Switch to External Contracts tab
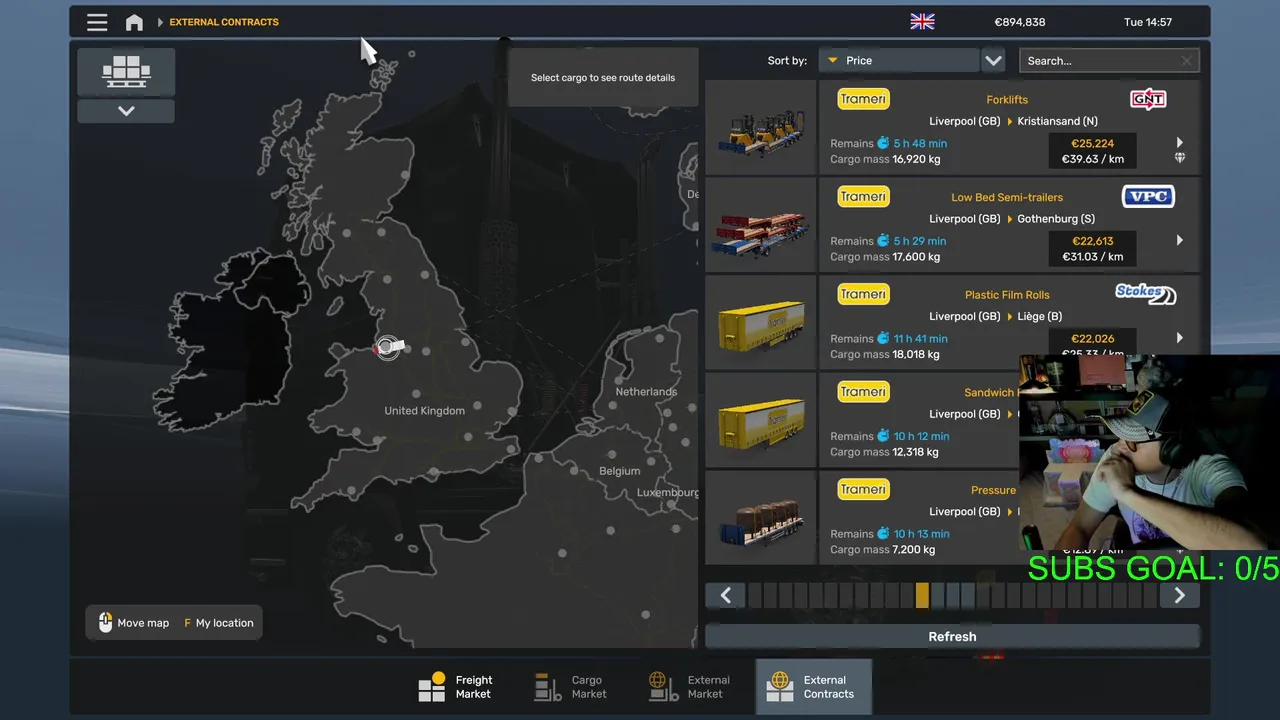Viewport: 1280px width, 720px height. click(x=813, y=687)
